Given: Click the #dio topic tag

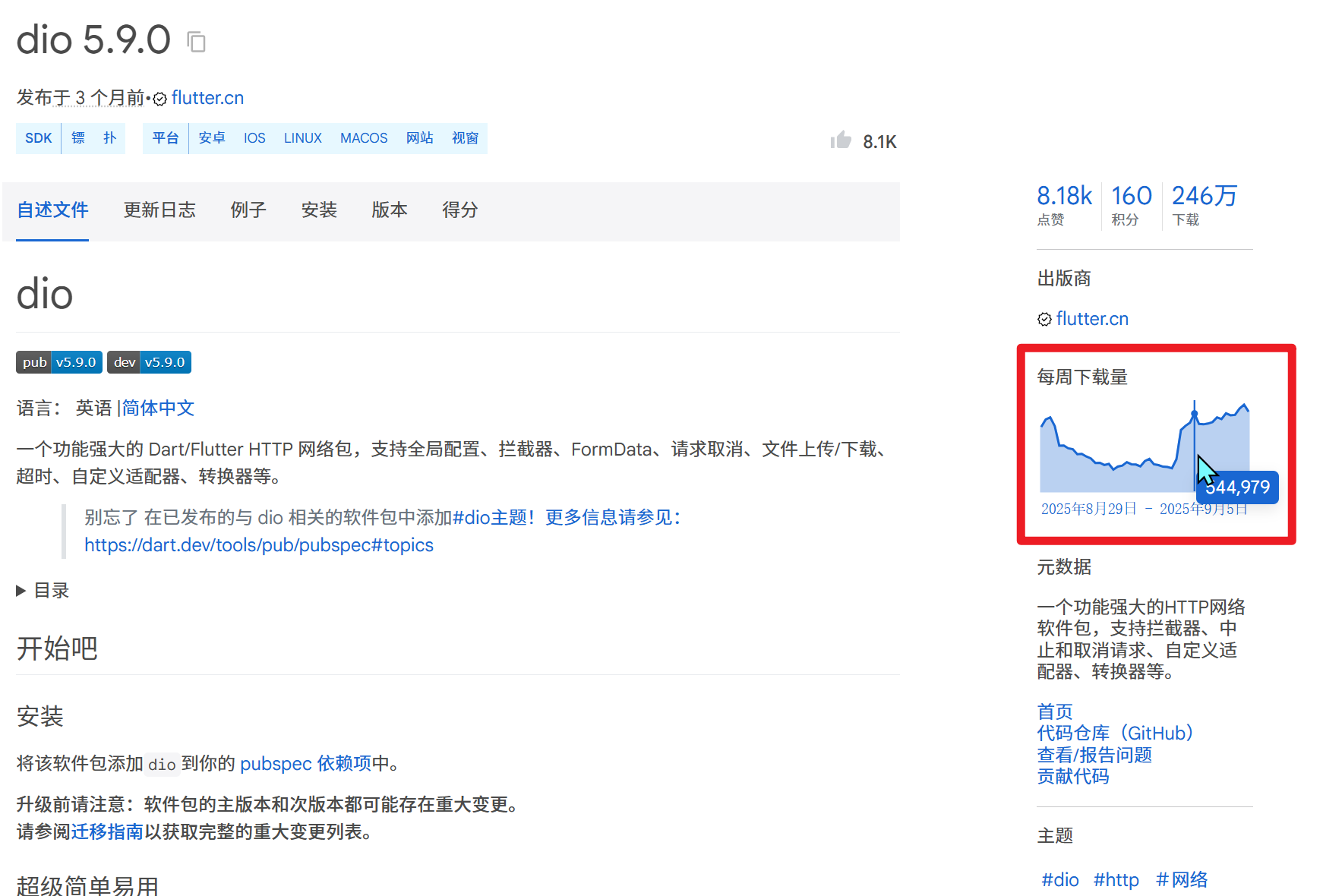Looking at the screenshot, I should (x=1059, y=879).
